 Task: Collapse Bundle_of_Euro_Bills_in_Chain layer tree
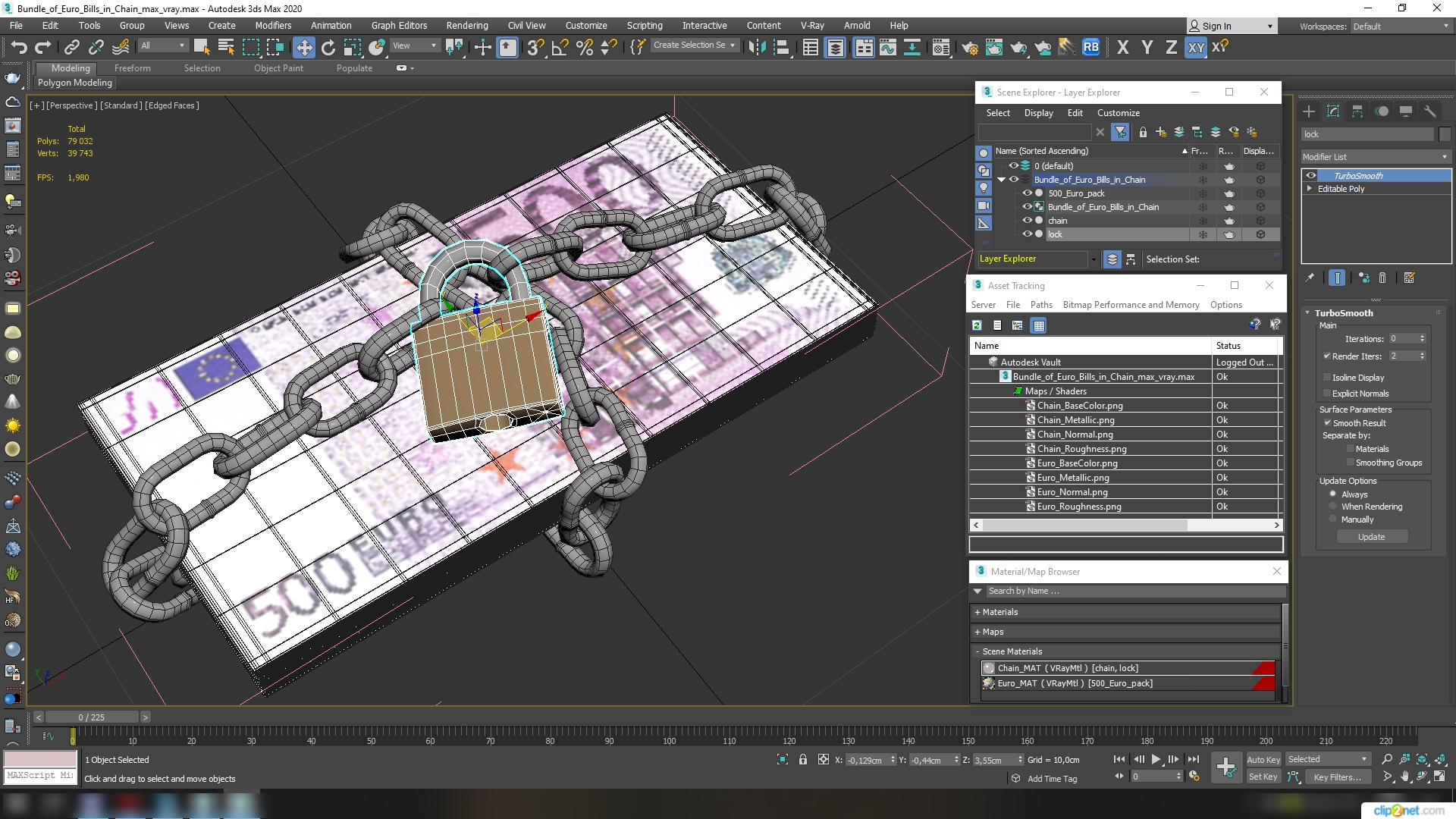point(1001,180)
